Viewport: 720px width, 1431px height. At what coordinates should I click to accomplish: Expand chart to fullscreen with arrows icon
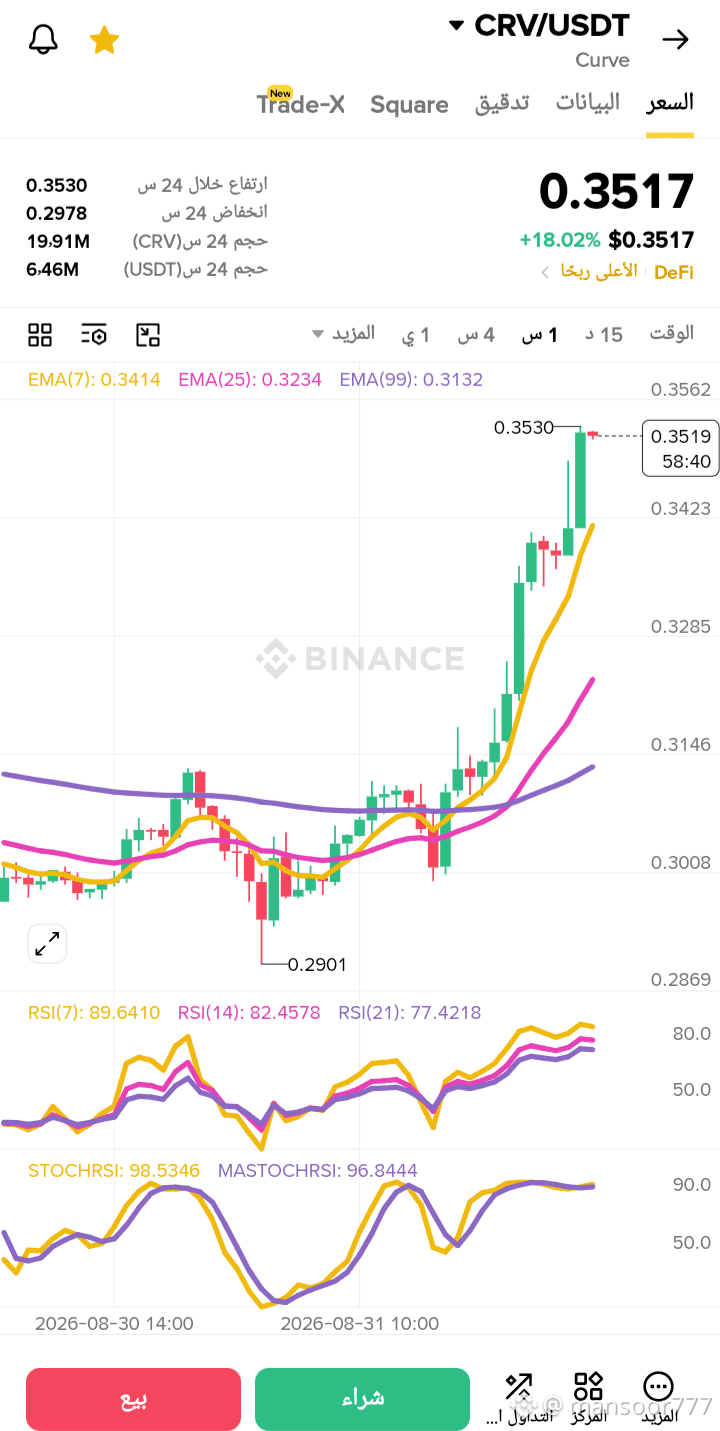click(x=47, y=943)
